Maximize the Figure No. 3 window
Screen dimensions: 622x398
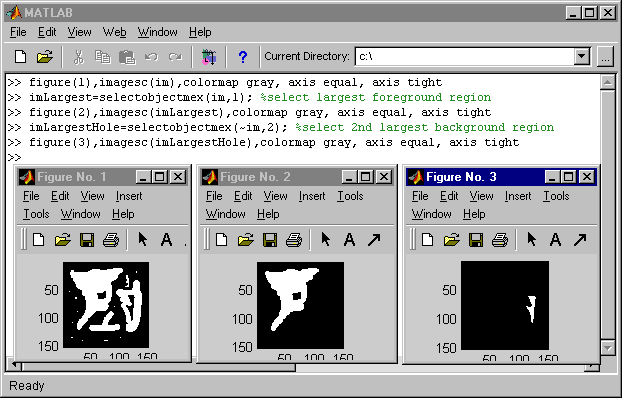568,177
